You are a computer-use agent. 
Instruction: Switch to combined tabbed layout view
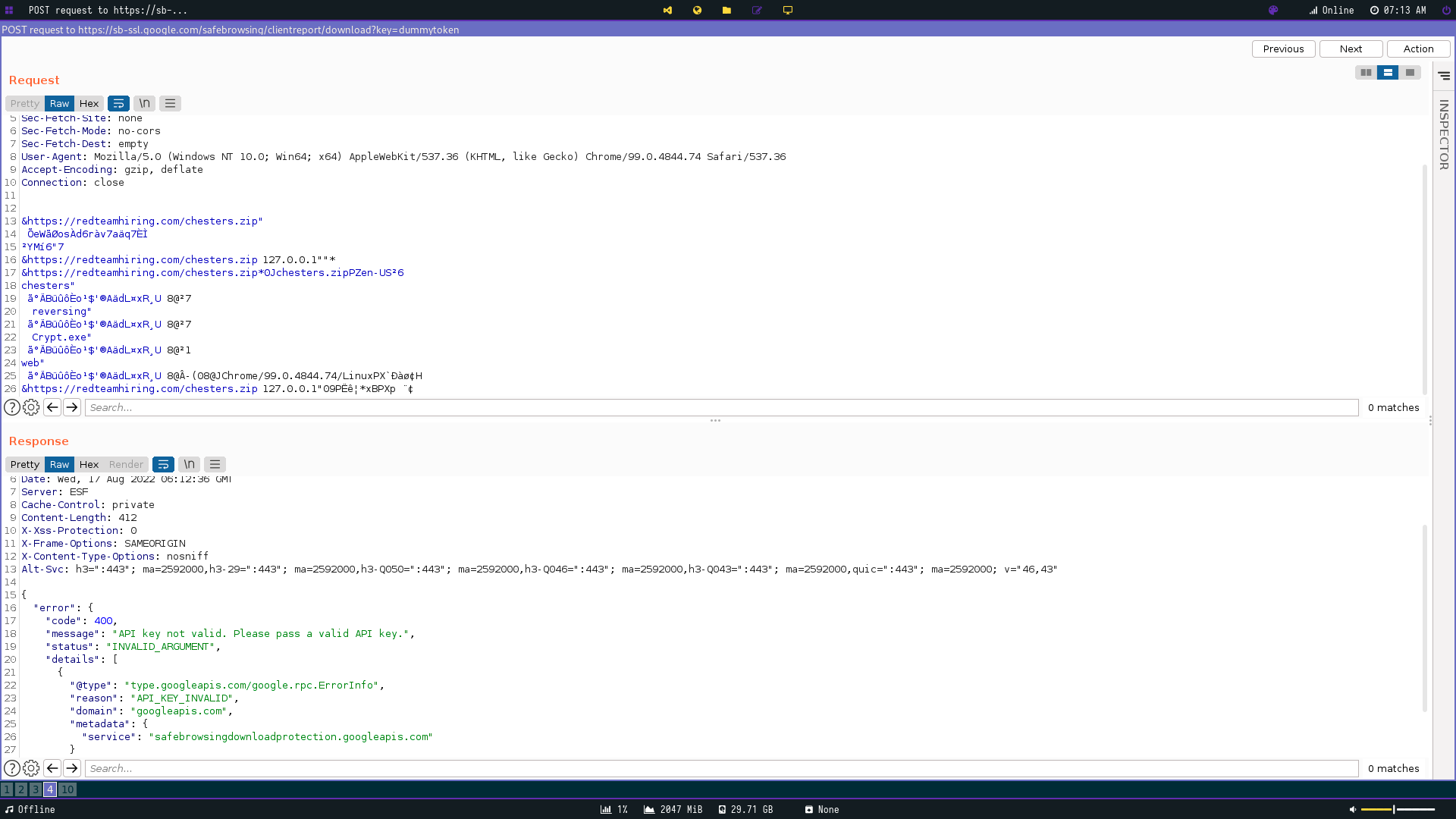(x=1410, y=73)
